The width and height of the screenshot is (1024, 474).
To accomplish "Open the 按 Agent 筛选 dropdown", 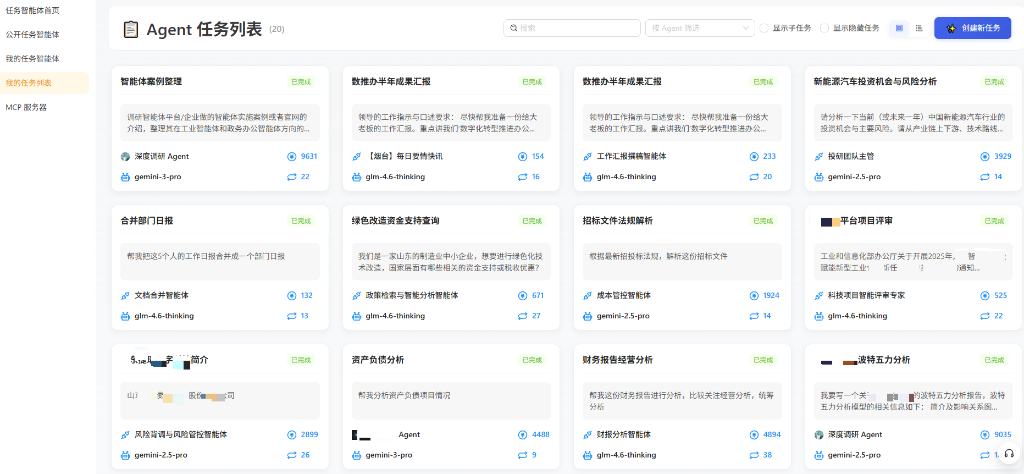I will [x=699, y=28].
